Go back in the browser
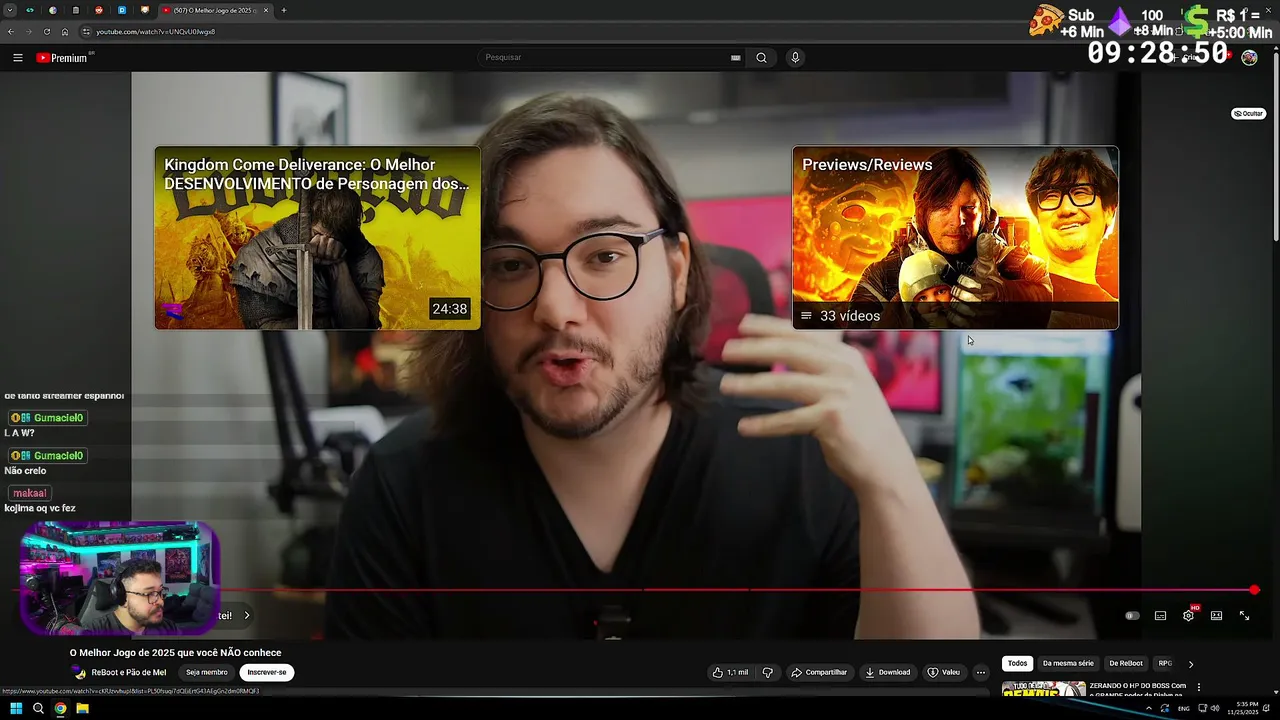 pos(11,32)
